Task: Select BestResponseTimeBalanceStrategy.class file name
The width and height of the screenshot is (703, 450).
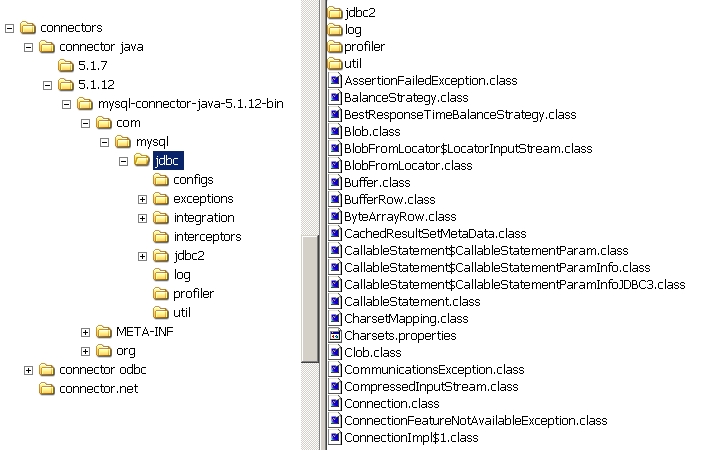Action: (460, 115)
